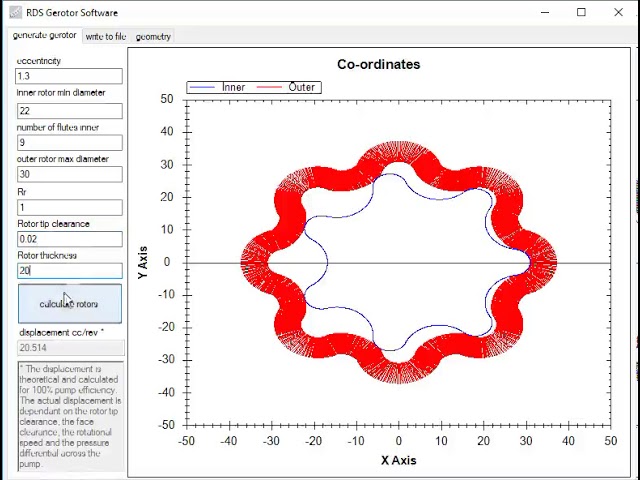640x480 pixels.
Task: Click the 'number of flutes inner' label
Action: point(58,128)
